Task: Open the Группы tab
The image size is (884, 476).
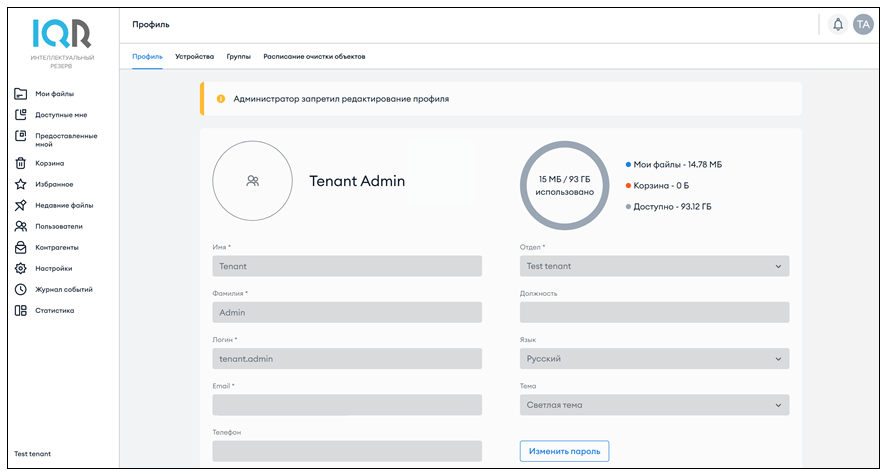Action: tap(238, 56)
